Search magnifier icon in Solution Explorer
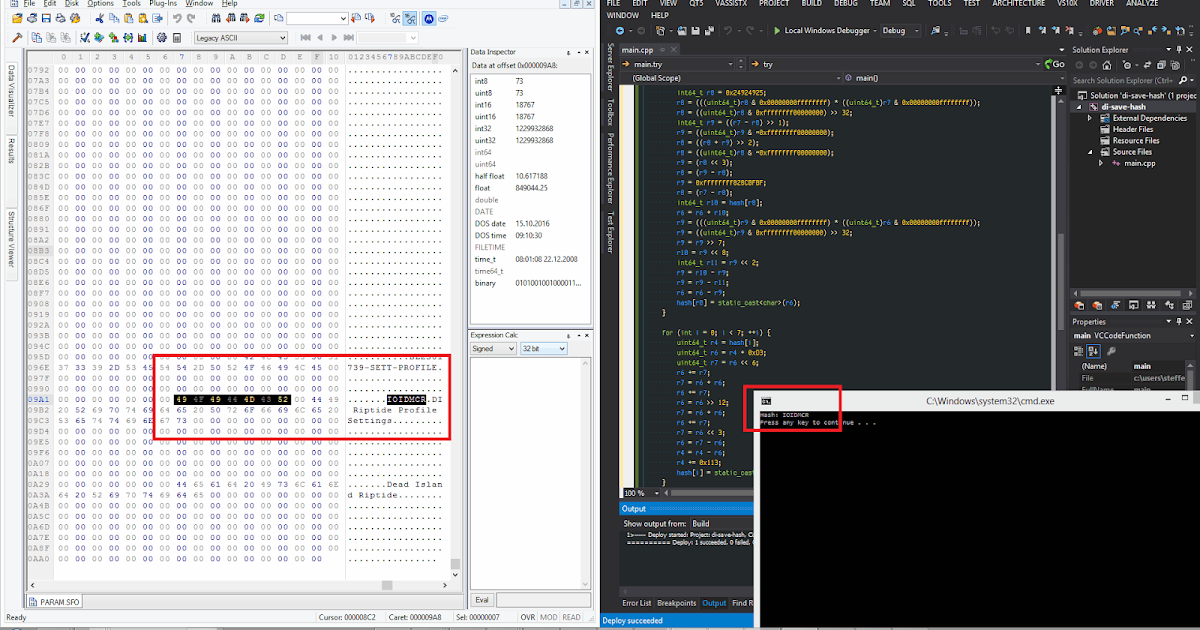This screenshot has width=1200, height=630. coord(1183,80)
